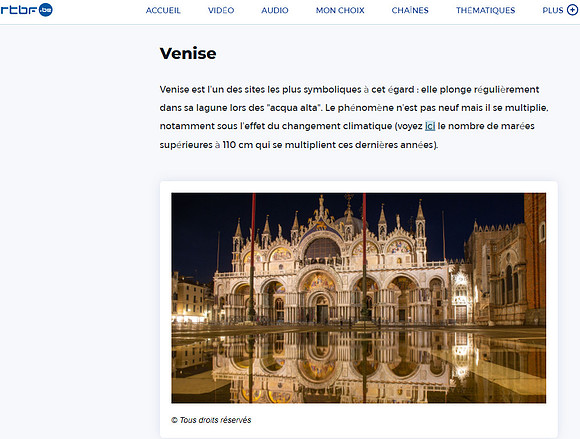Click the paragraph line starting 'dans sa lagune'

(x=354, y=108)
